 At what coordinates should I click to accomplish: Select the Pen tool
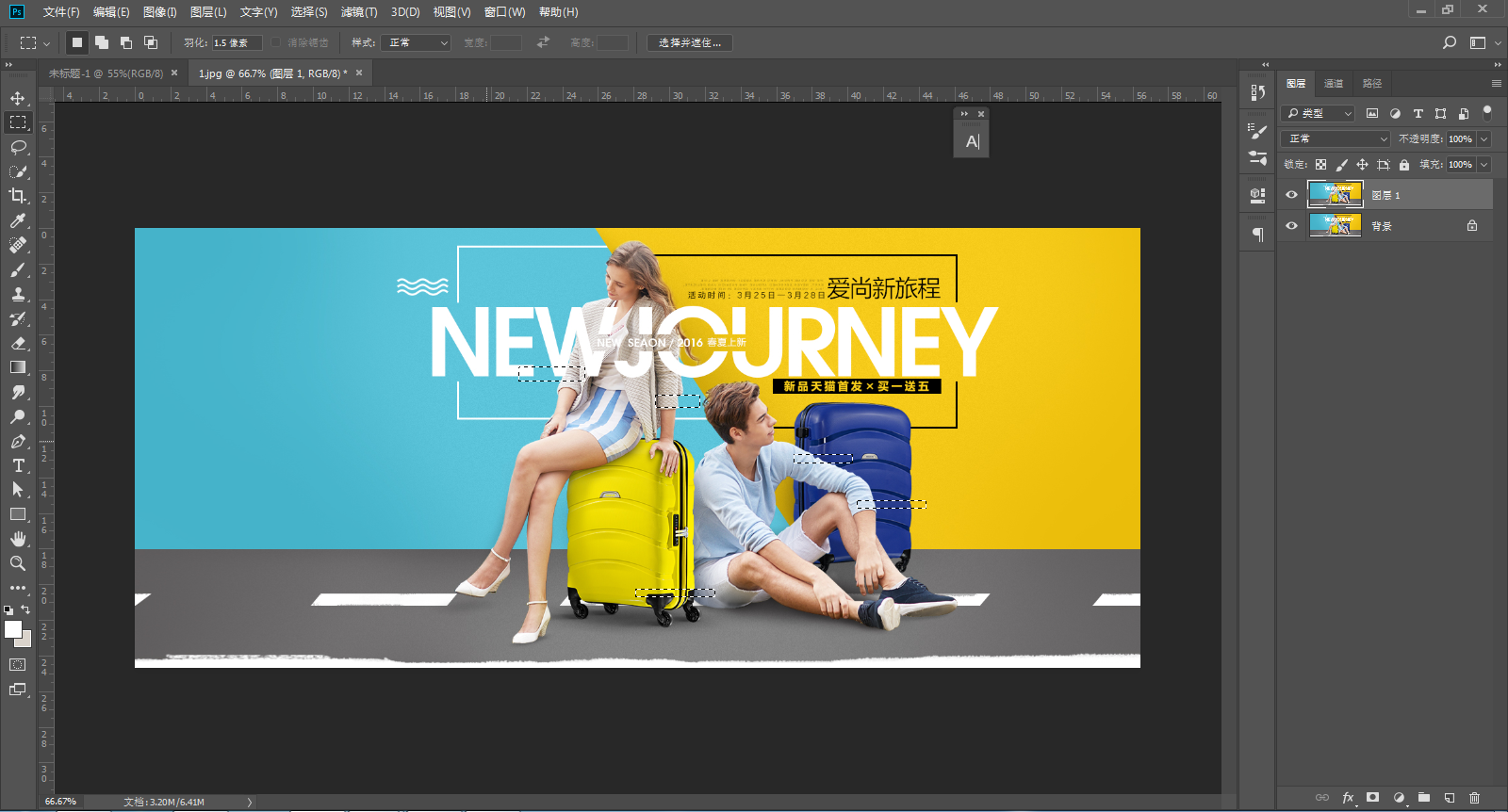[x=18, y=441]
